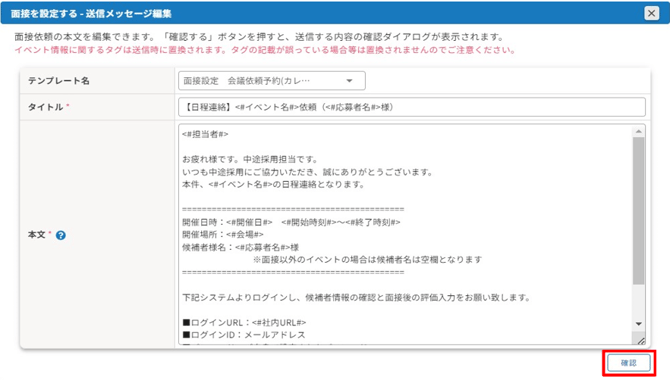Click the pink warning text about tags
670x380 pixels.
point(265,50)
